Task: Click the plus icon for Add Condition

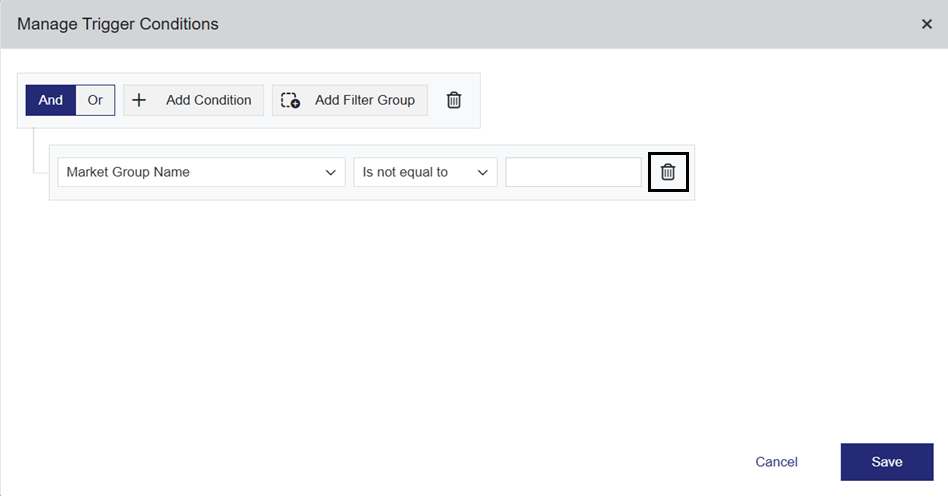Action: tap(139, 100)
